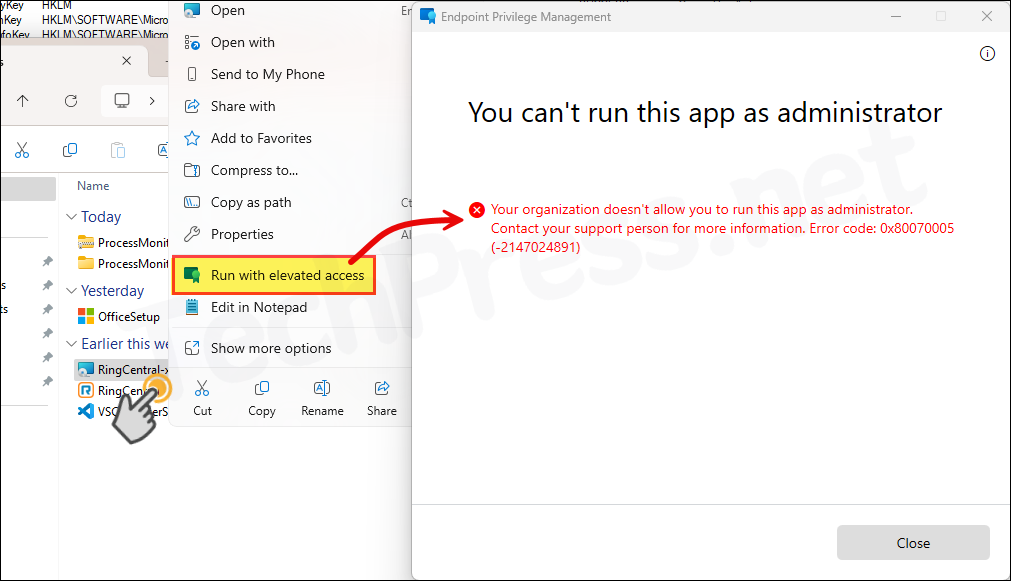The height and width of the screenshot is (581, 1011).
Task: Expand the address bar chevron
Action: [x=152, y=101]
